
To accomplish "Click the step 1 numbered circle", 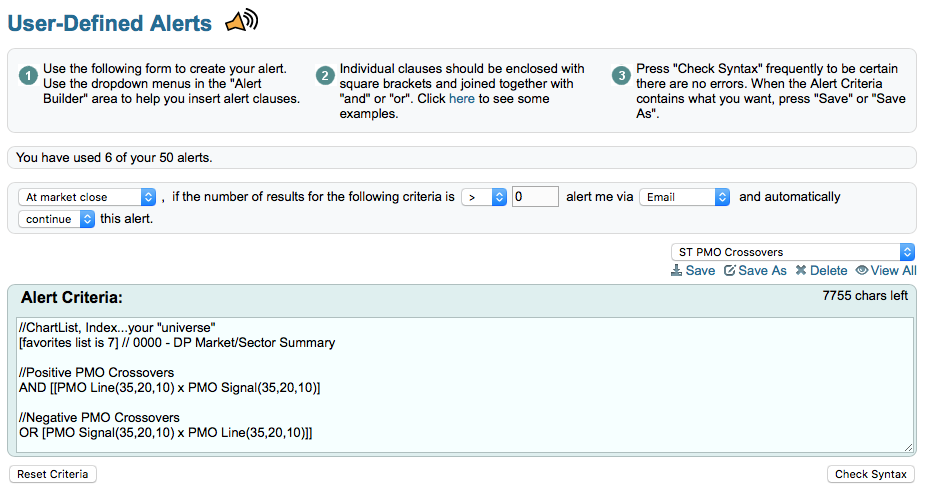I will pos(28,76).
